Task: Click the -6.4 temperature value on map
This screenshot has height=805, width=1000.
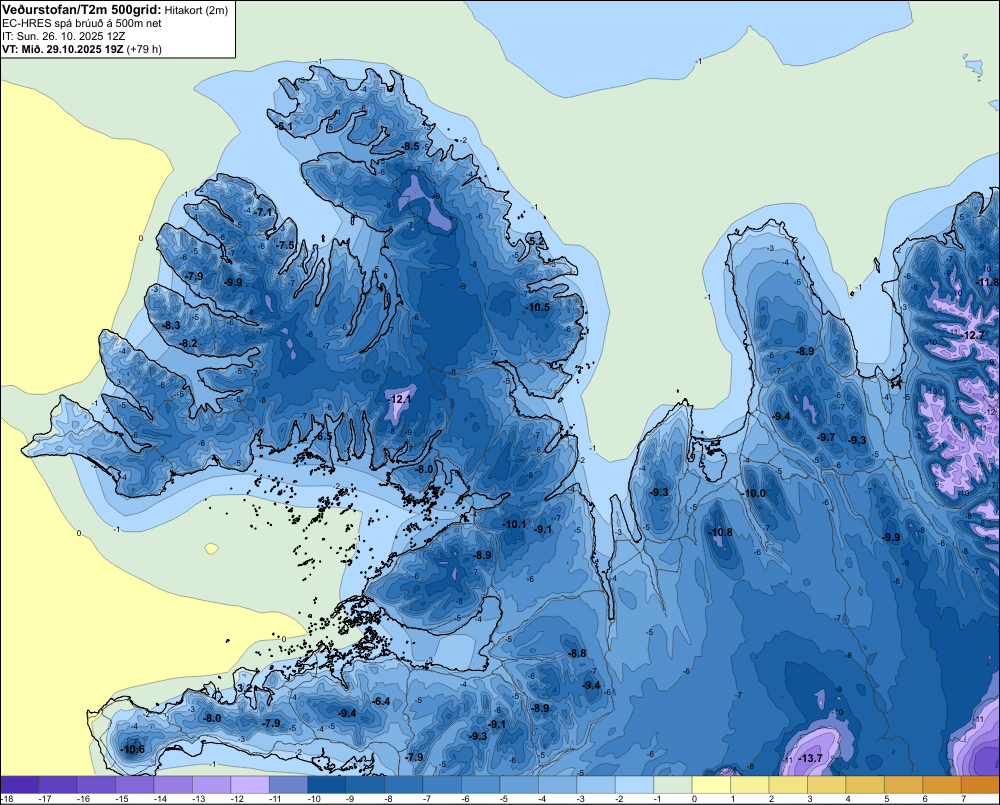Action: coord(381,702)
